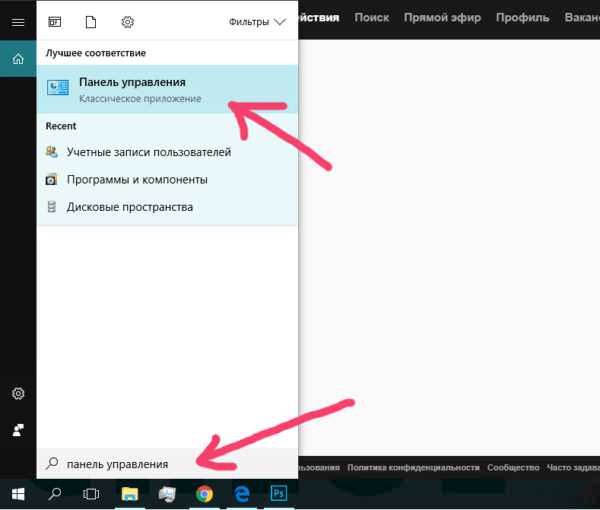The height and width of the screenshot is (510, 600).
Task: Click the Панель управления app icon
Action: click(58, 88)
